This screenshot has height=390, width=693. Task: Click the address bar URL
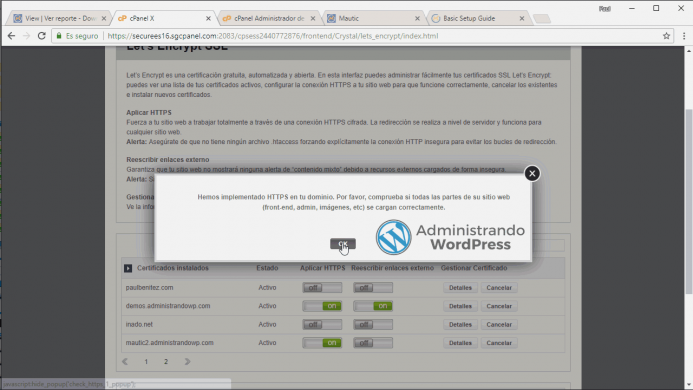pyautogui.click(x=273, y=36)
